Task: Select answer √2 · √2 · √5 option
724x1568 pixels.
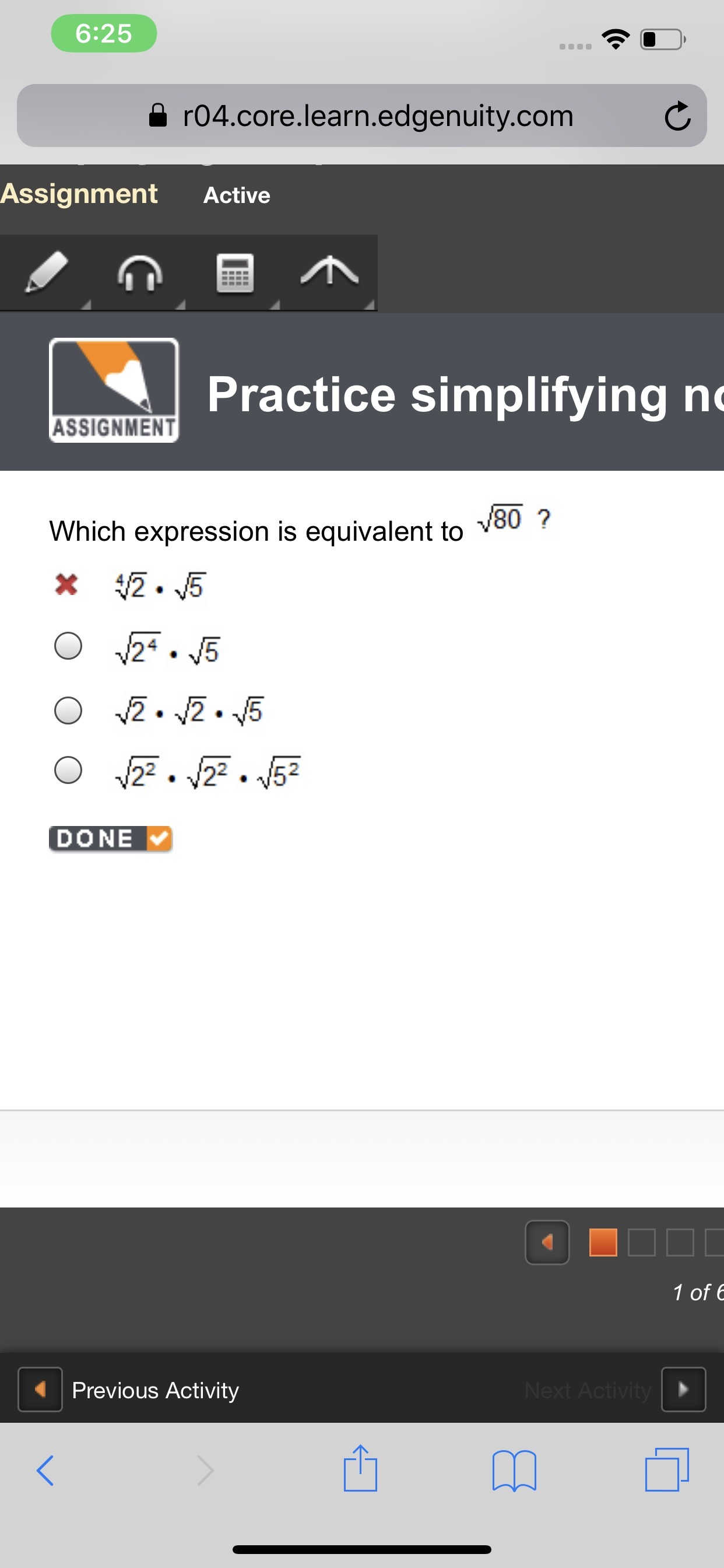Action: (68, 710)
